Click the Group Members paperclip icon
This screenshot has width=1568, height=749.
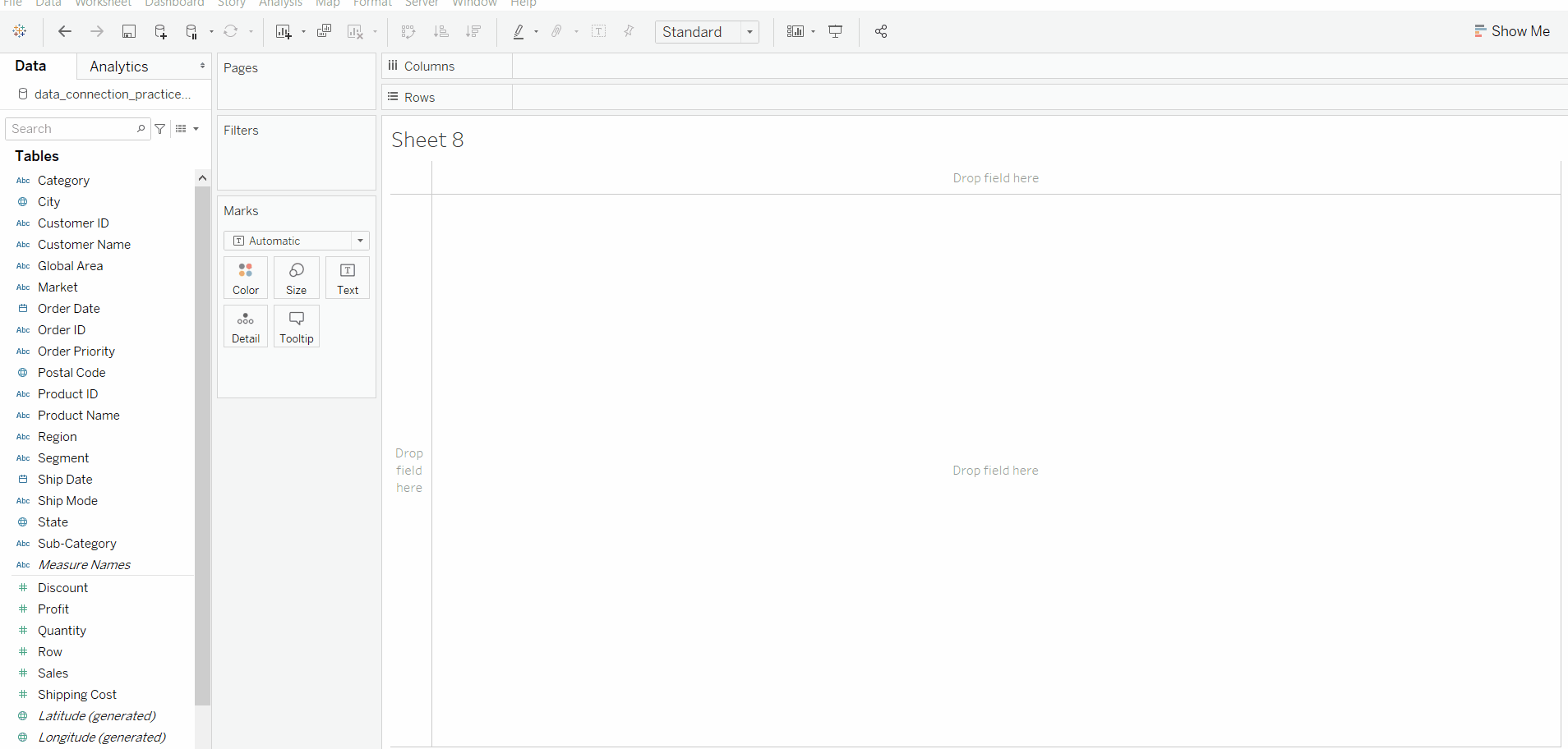(x=557, y=31)
